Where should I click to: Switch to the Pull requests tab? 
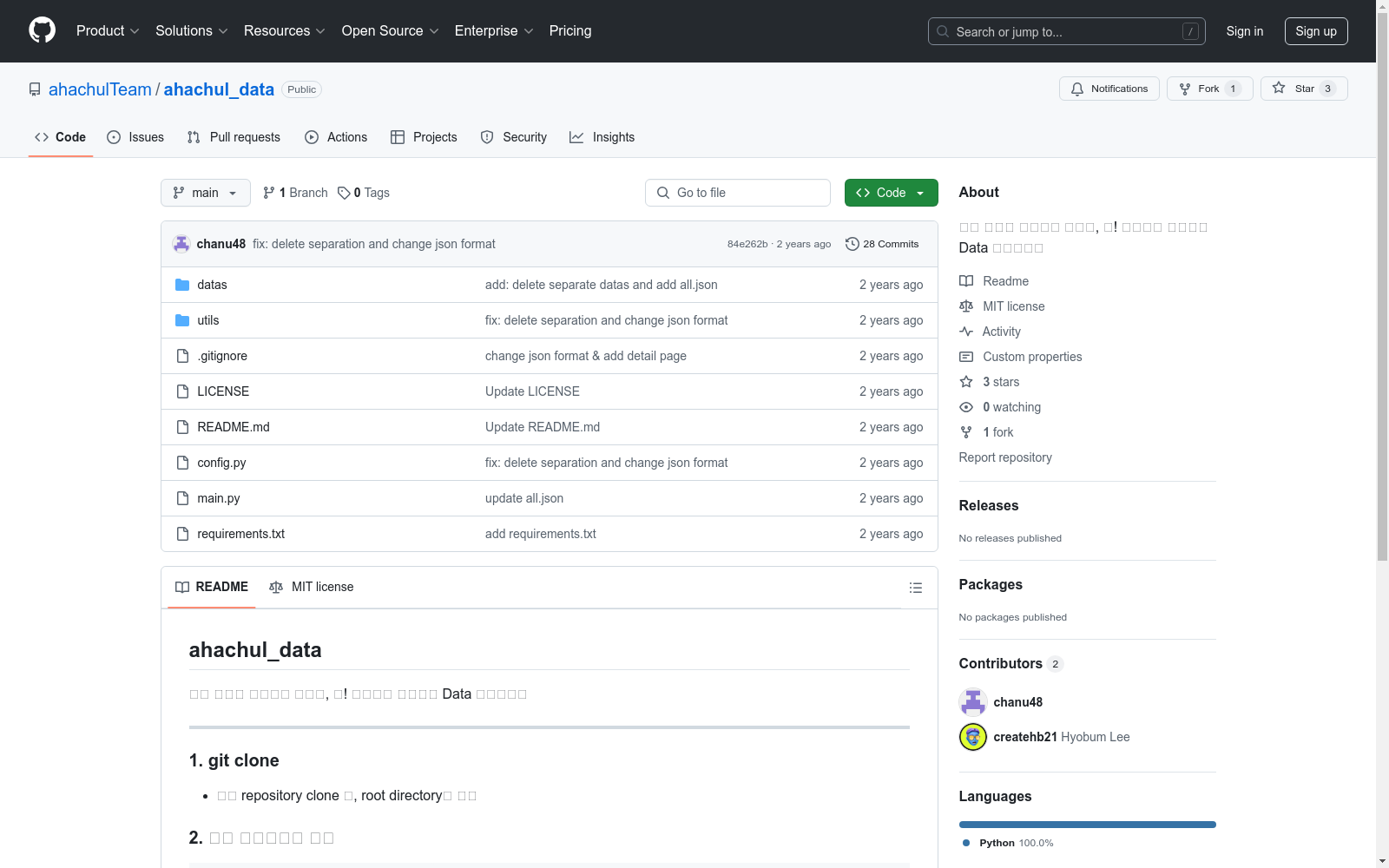234,137
